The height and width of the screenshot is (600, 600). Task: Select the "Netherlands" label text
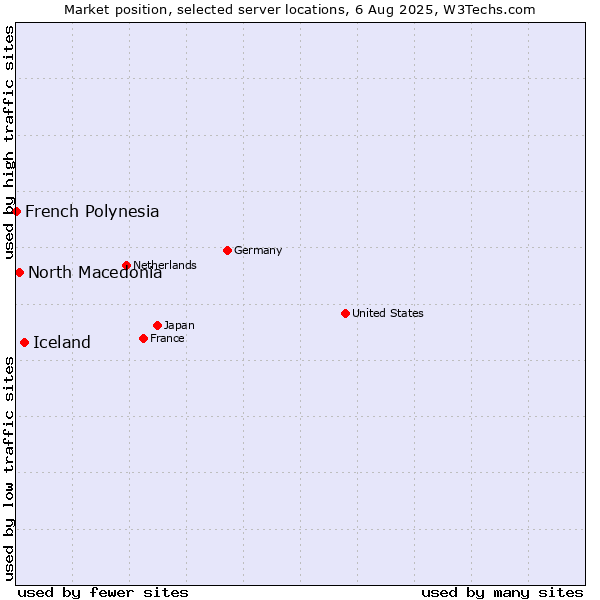[x=165, y=265]
